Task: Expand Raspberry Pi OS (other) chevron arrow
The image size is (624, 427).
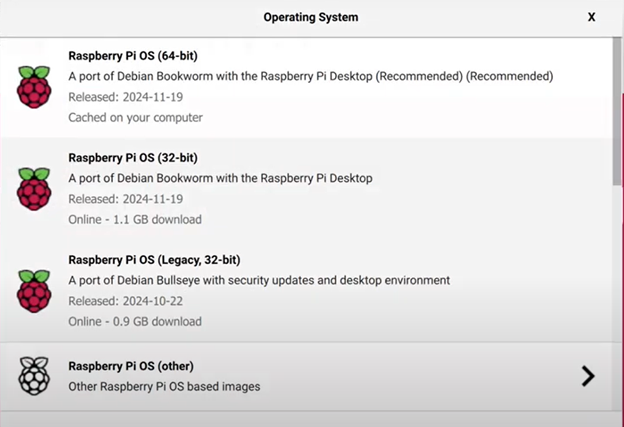Action: [588, 376]
